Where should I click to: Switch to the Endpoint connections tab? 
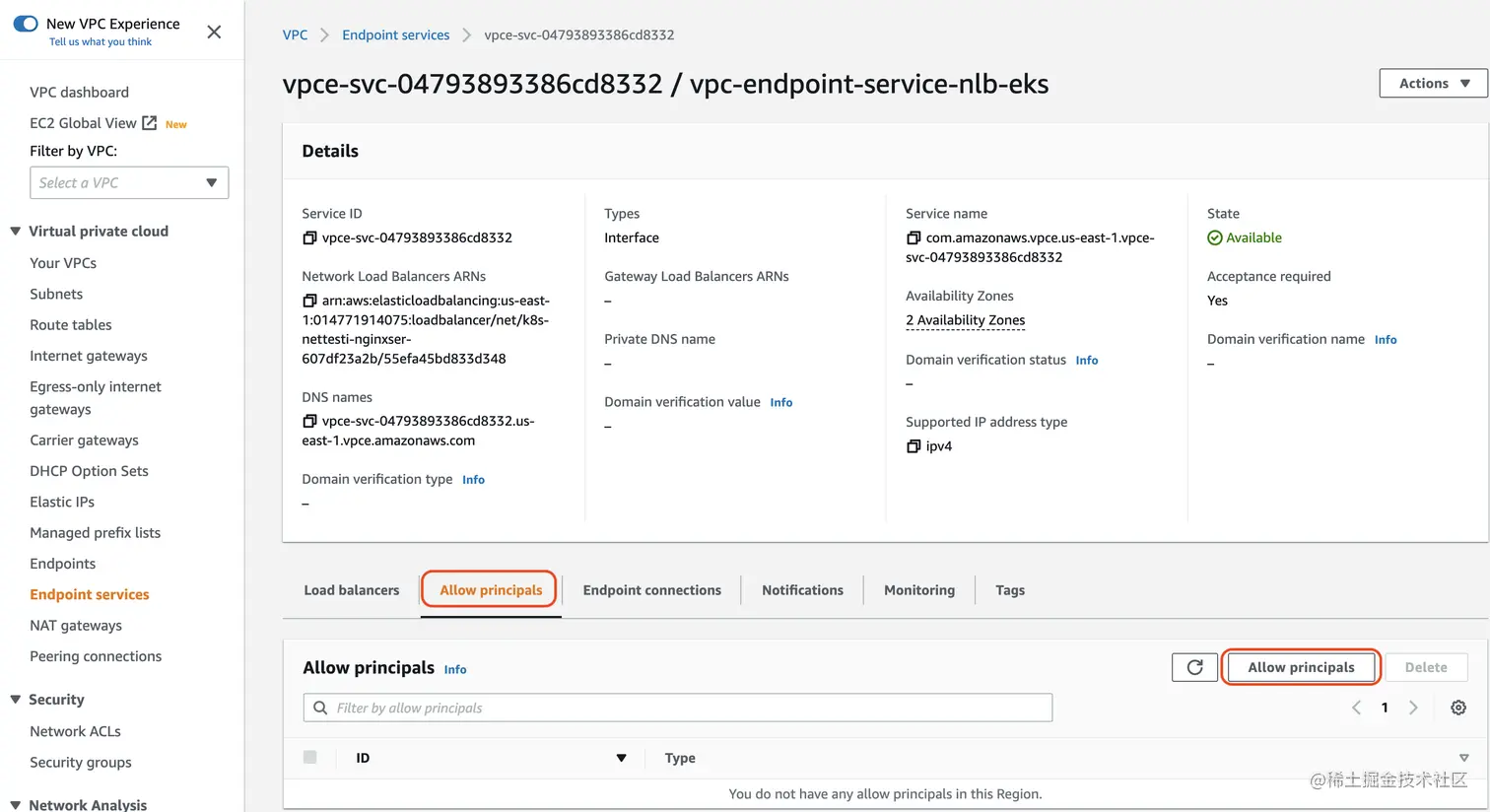[651, 590]
